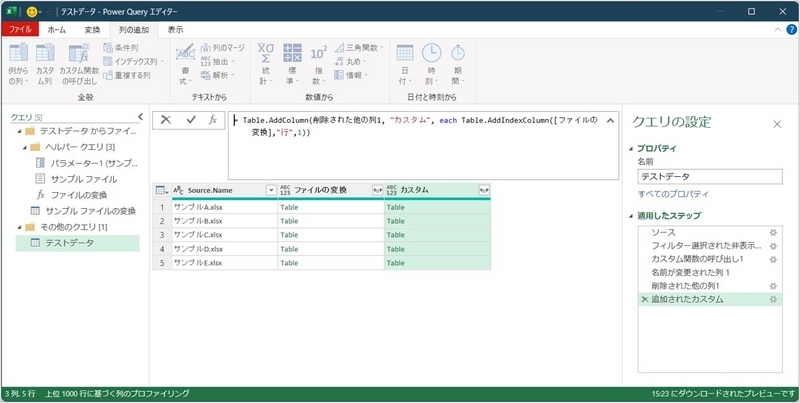Open the 情報 (Information) dropdown
Screen dimensions: 800x403
[351, 75]
